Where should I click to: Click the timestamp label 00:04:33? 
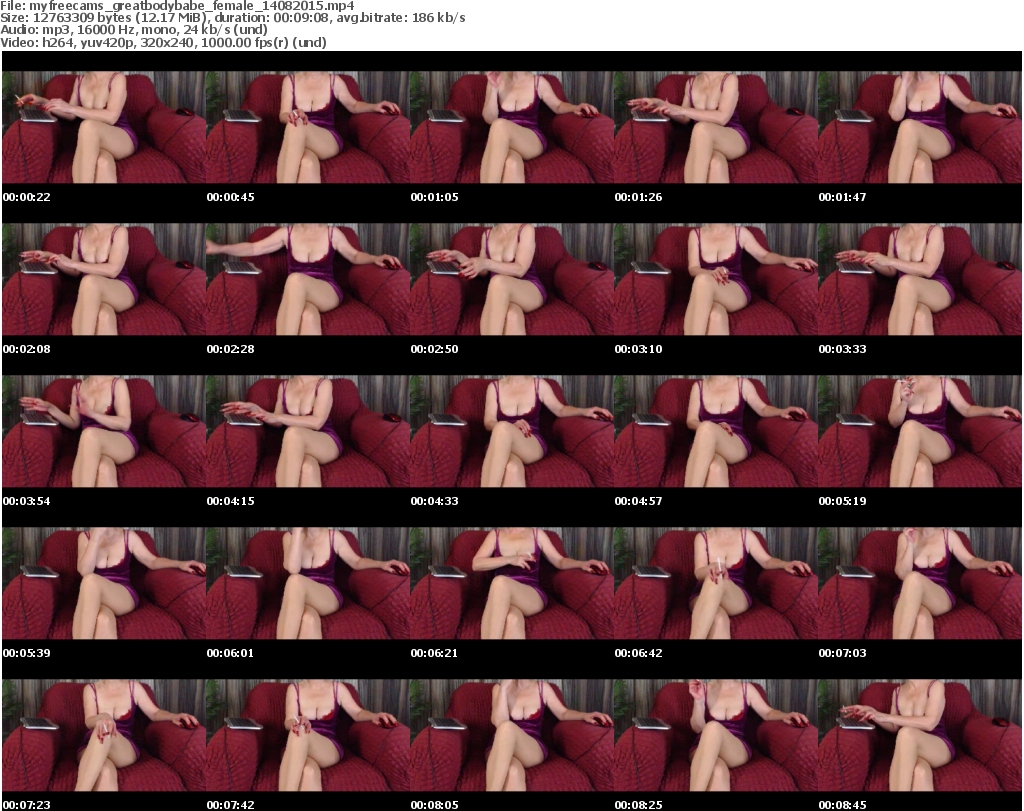[x=434, y=501]
